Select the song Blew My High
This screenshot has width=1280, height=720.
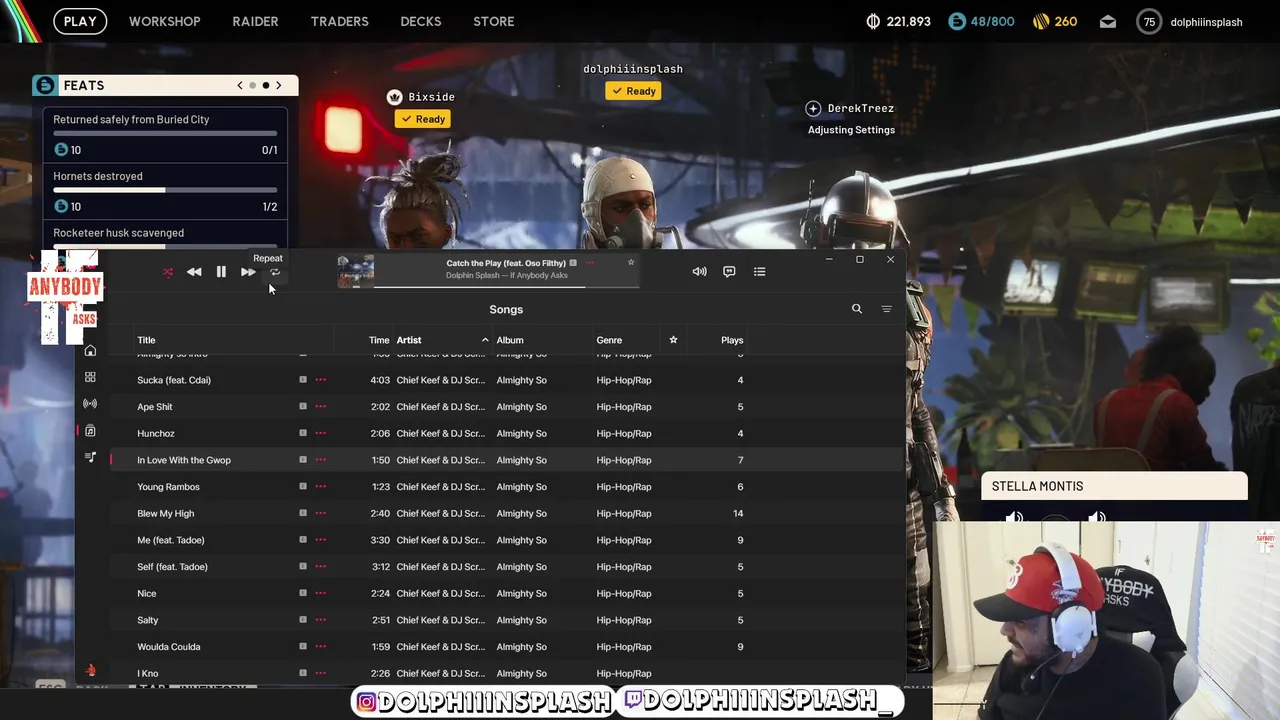click(x=165, y=513)
